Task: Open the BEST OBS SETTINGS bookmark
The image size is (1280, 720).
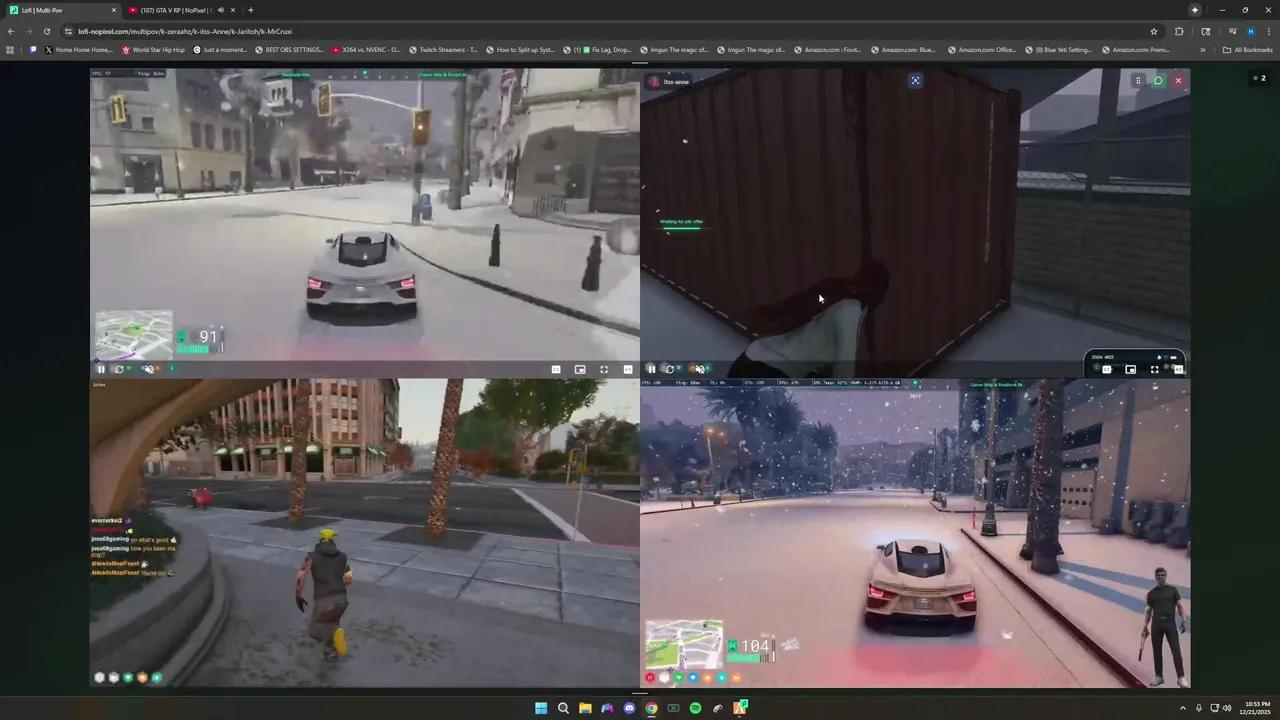Action: pos(289,49)
